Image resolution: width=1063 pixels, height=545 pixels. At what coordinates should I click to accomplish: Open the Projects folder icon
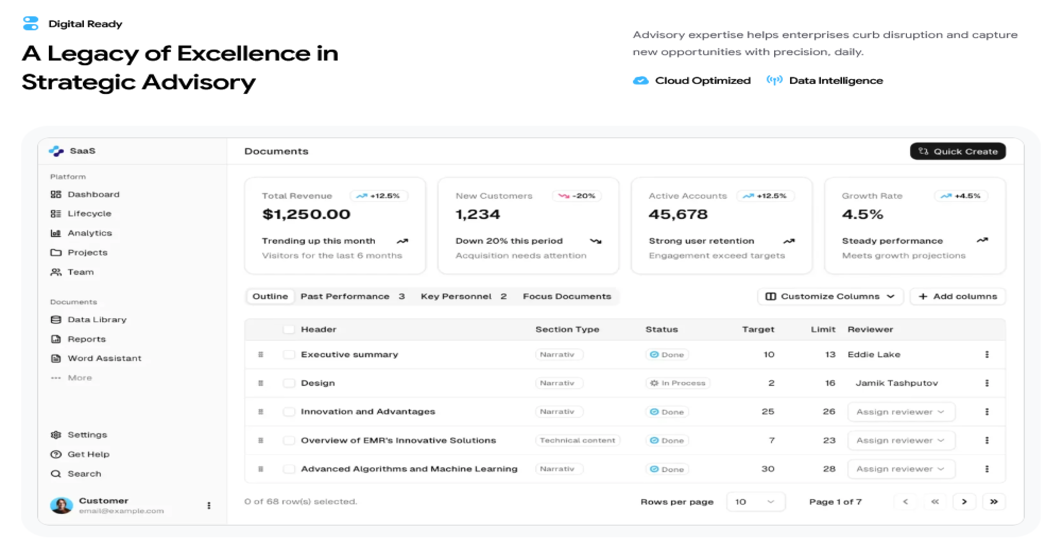[x=56, y=253]
